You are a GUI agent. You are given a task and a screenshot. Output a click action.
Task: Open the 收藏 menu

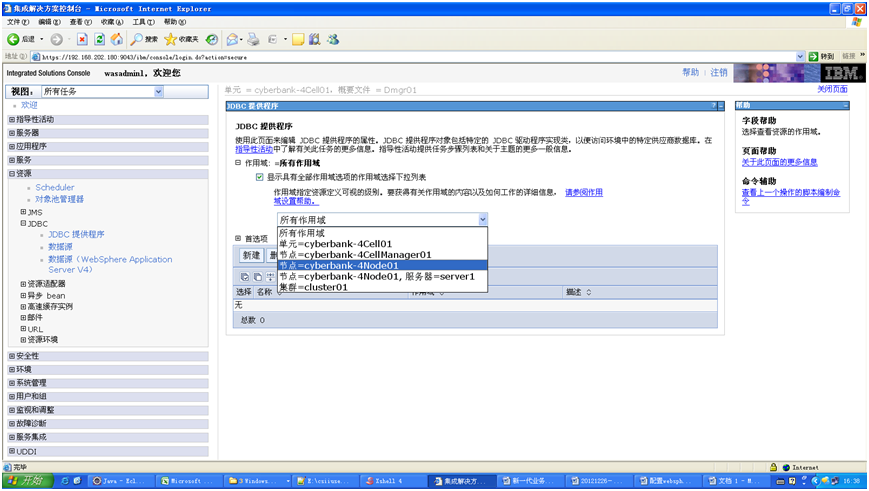coord(112,22)
